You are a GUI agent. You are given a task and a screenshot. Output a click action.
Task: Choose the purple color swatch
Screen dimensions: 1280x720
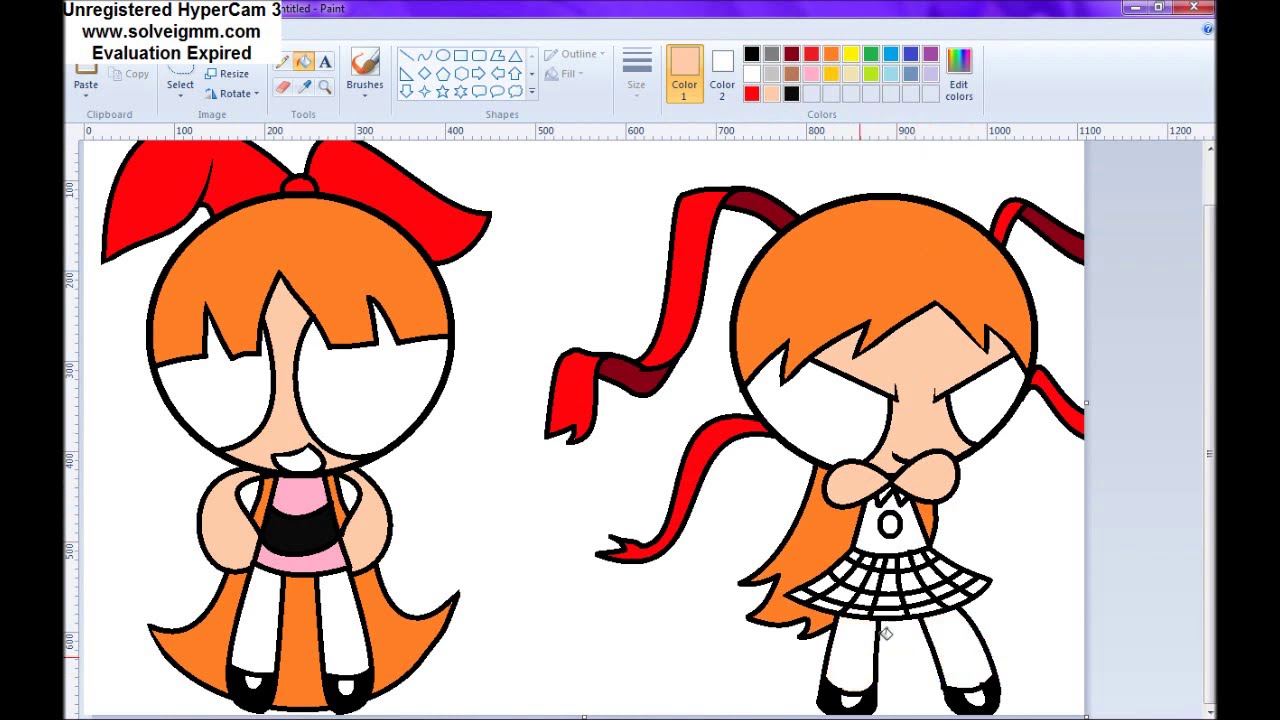click(930, 54)
